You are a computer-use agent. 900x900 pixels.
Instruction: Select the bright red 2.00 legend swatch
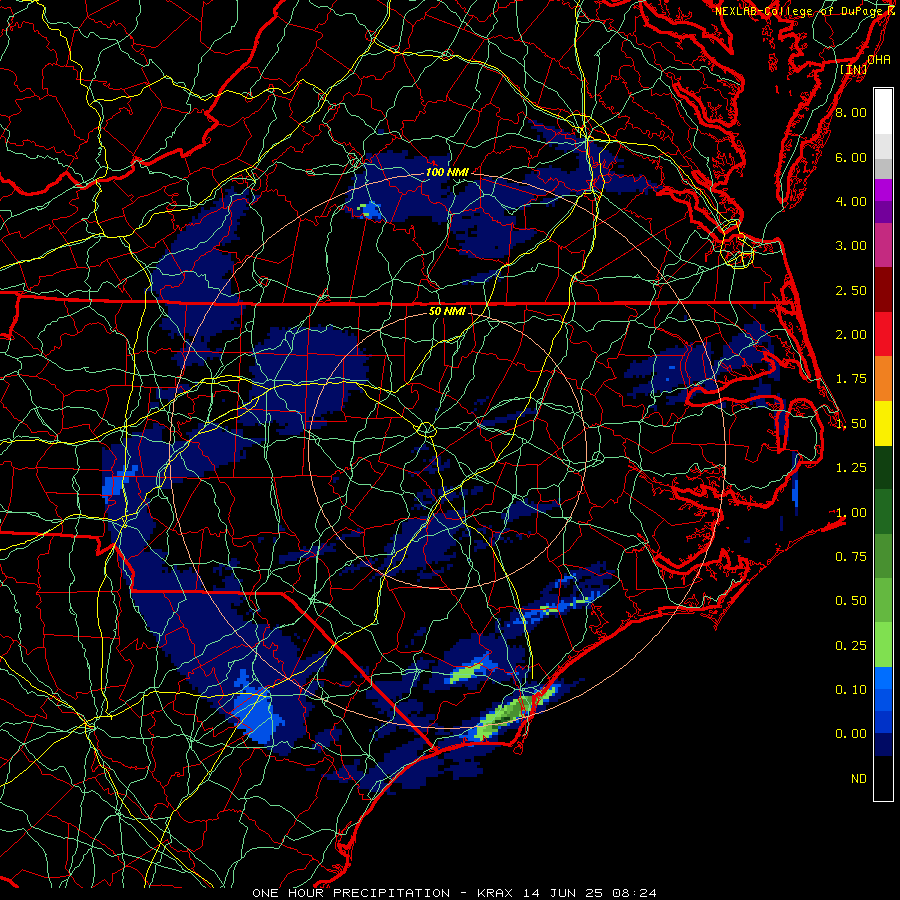[x=883, y=334]
